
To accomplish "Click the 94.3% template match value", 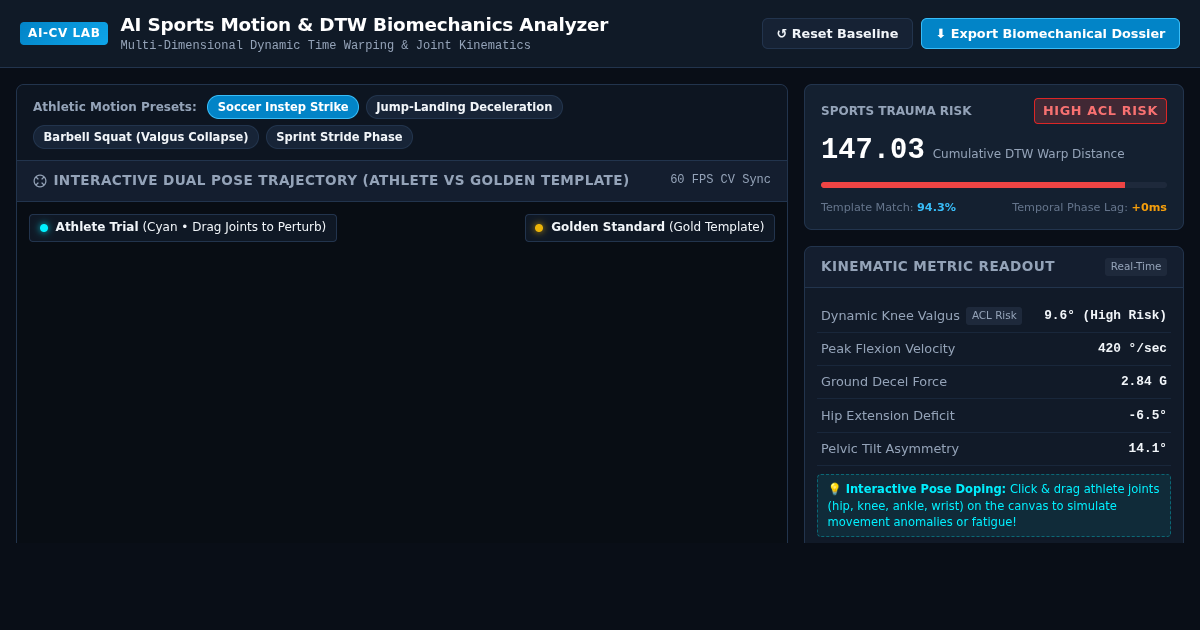I will (936, 208).
